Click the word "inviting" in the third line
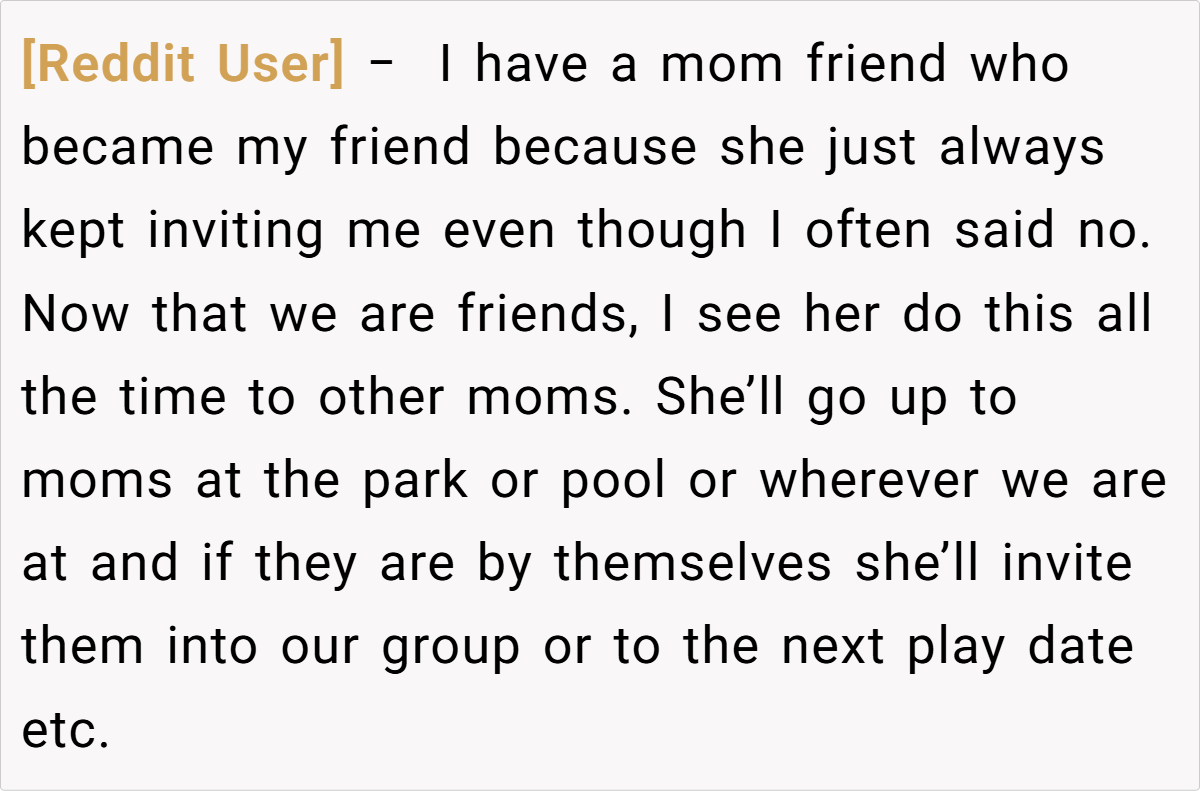Image resolution: width=1200 pixels, height=791 pixels. 236,232
